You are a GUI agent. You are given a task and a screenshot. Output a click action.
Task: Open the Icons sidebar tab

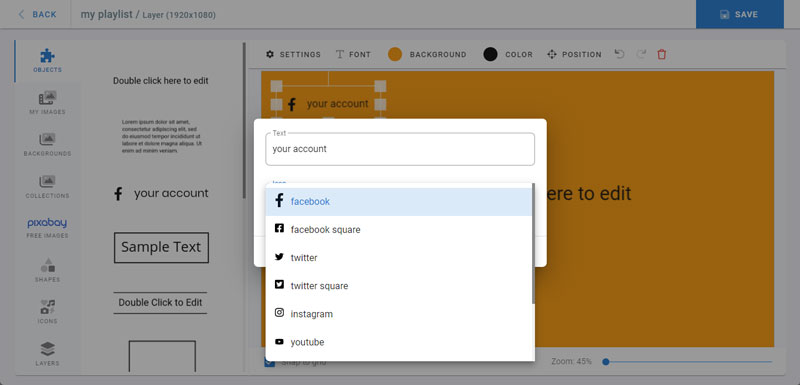[x=47, y=312]
